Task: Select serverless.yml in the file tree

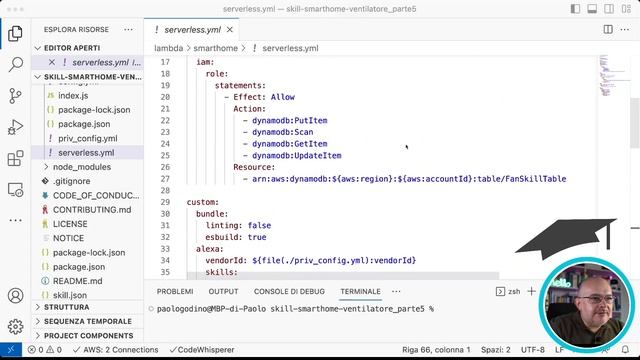Action: pyautogui.click(x=86, y=153)
